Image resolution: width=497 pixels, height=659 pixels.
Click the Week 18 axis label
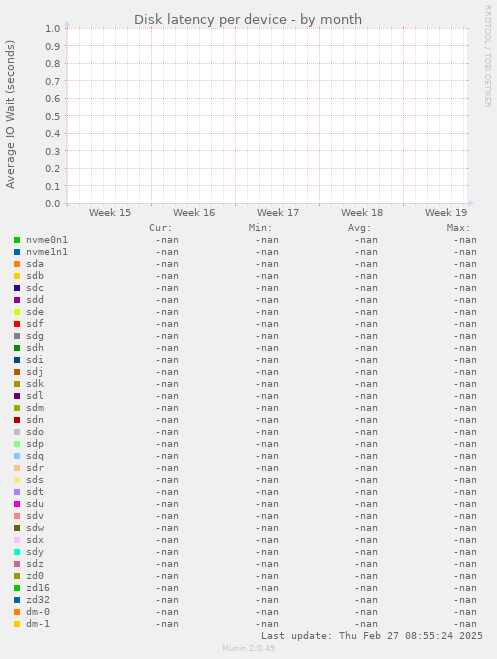click(362, 213)
